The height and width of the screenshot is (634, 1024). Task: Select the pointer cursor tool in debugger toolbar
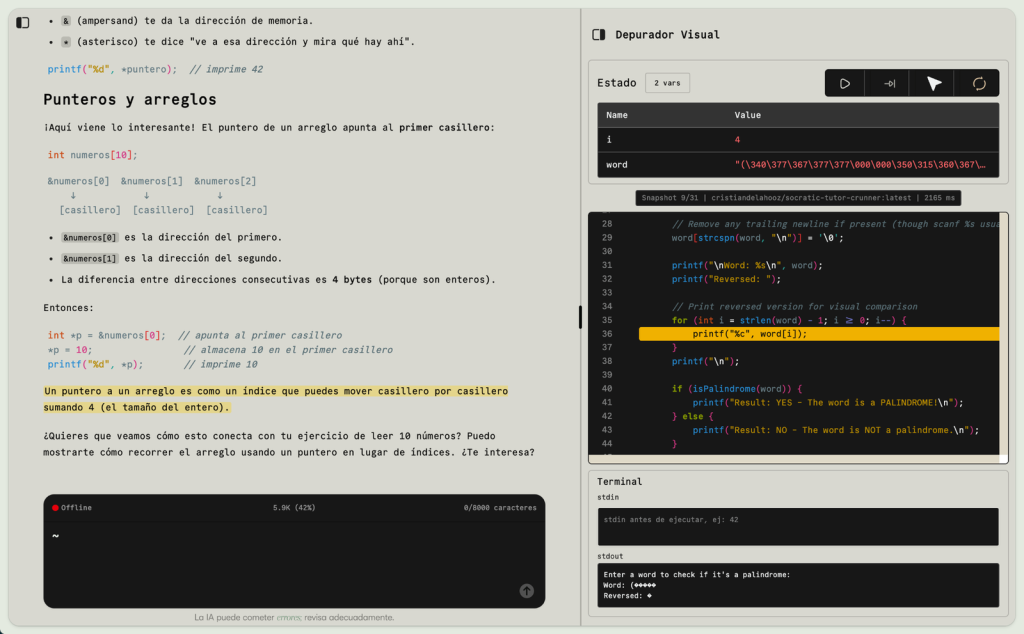[x=934, y=84]
